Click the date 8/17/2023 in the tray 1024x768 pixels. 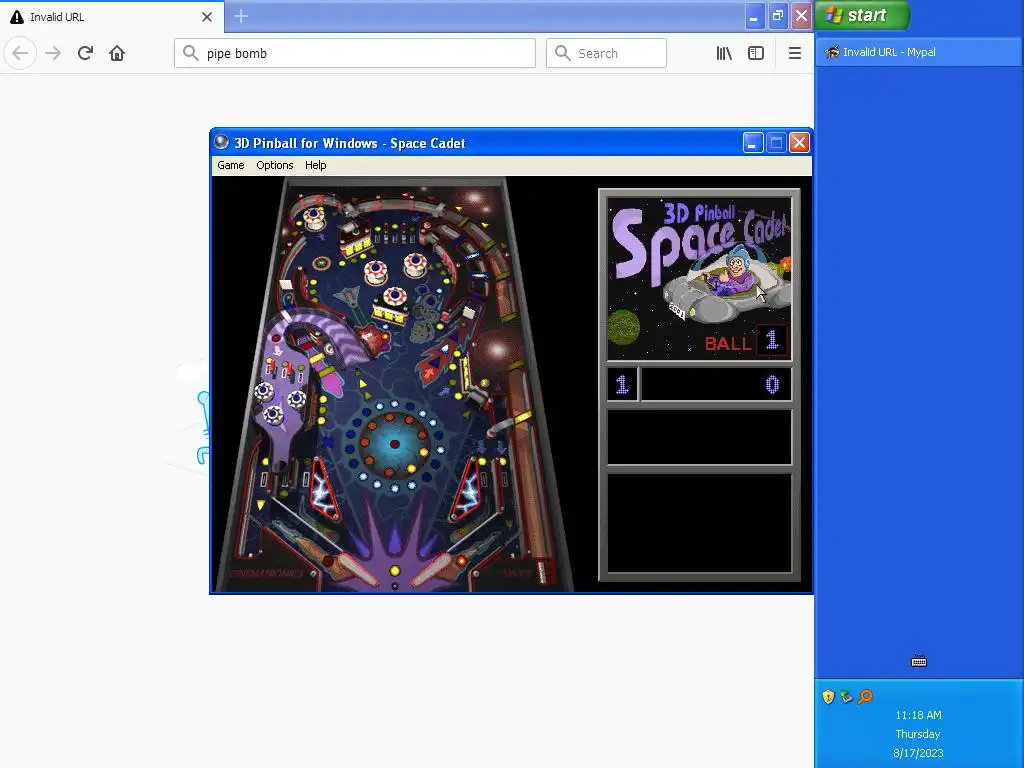918,753
